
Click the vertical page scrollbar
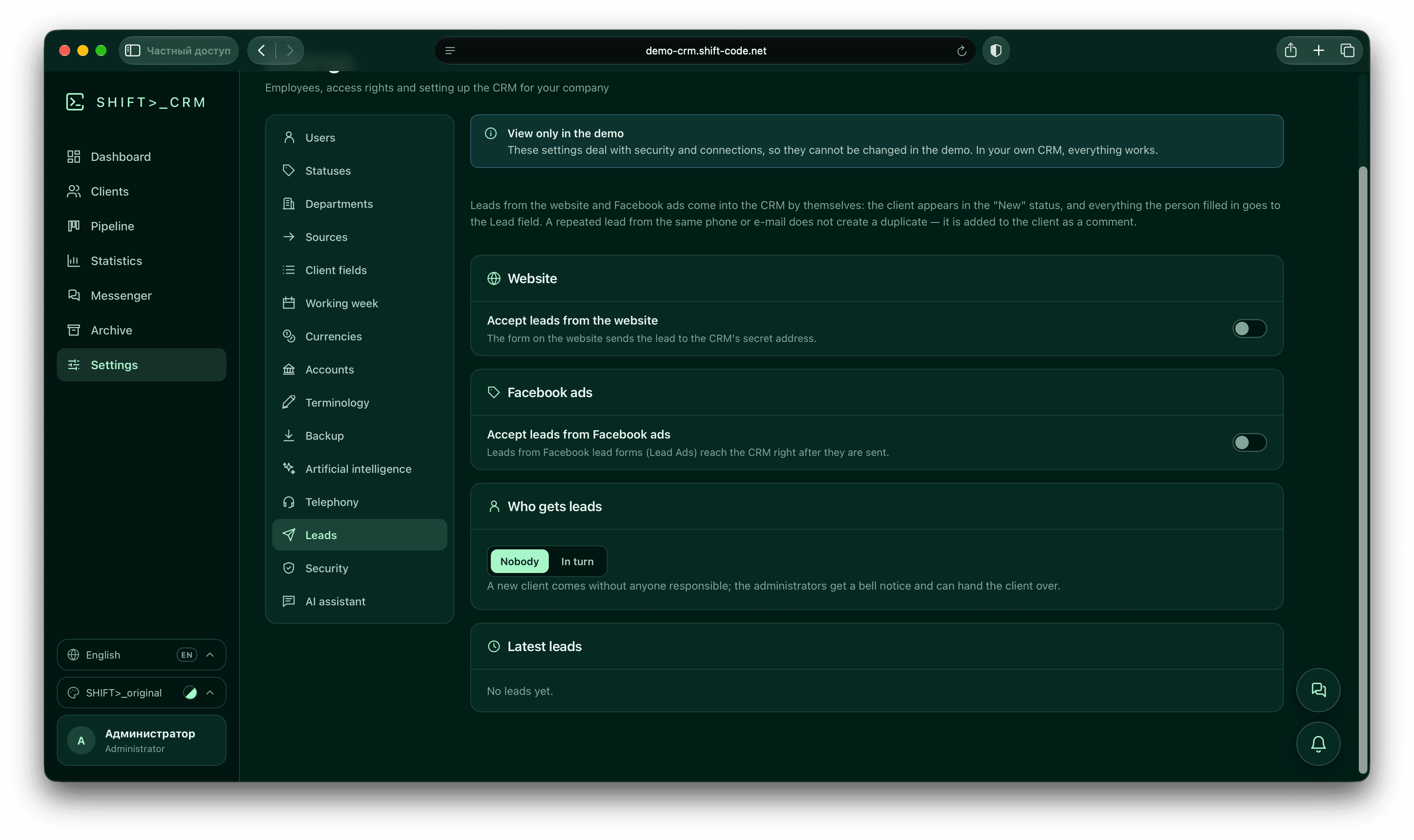coord(1362,469)
